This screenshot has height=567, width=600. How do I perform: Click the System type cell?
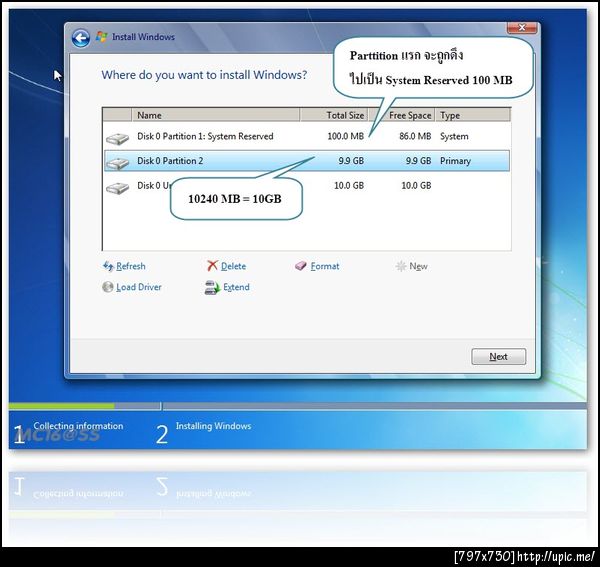454,137
